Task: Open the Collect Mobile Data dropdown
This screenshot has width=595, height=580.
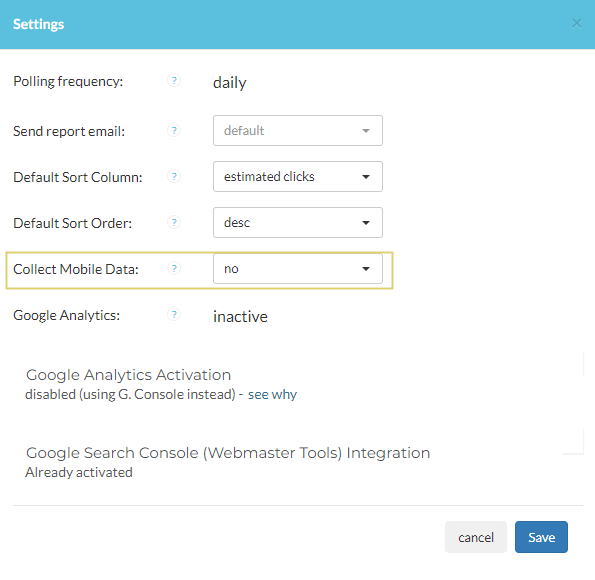Action: tap(298, 268)
